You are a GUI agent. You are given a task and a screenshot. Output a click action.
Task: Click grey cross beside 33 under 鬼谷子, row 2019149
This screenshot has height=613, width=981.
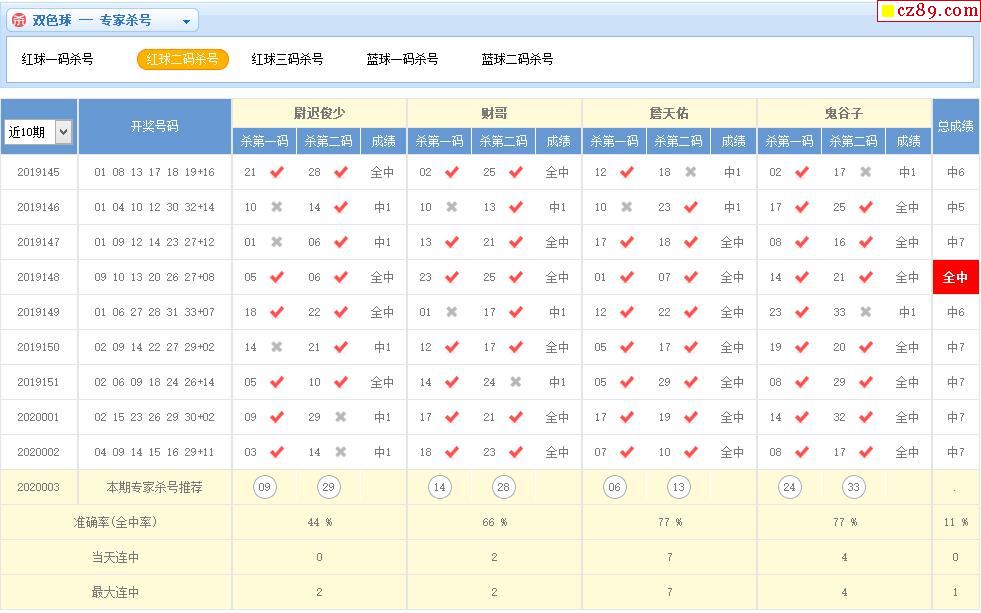tap(865, 312)
